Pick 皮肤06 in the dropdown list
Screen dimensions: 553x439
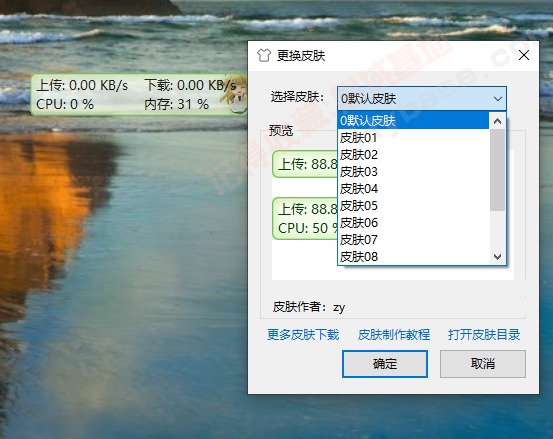pyautogui.click(x=413, y=222)
